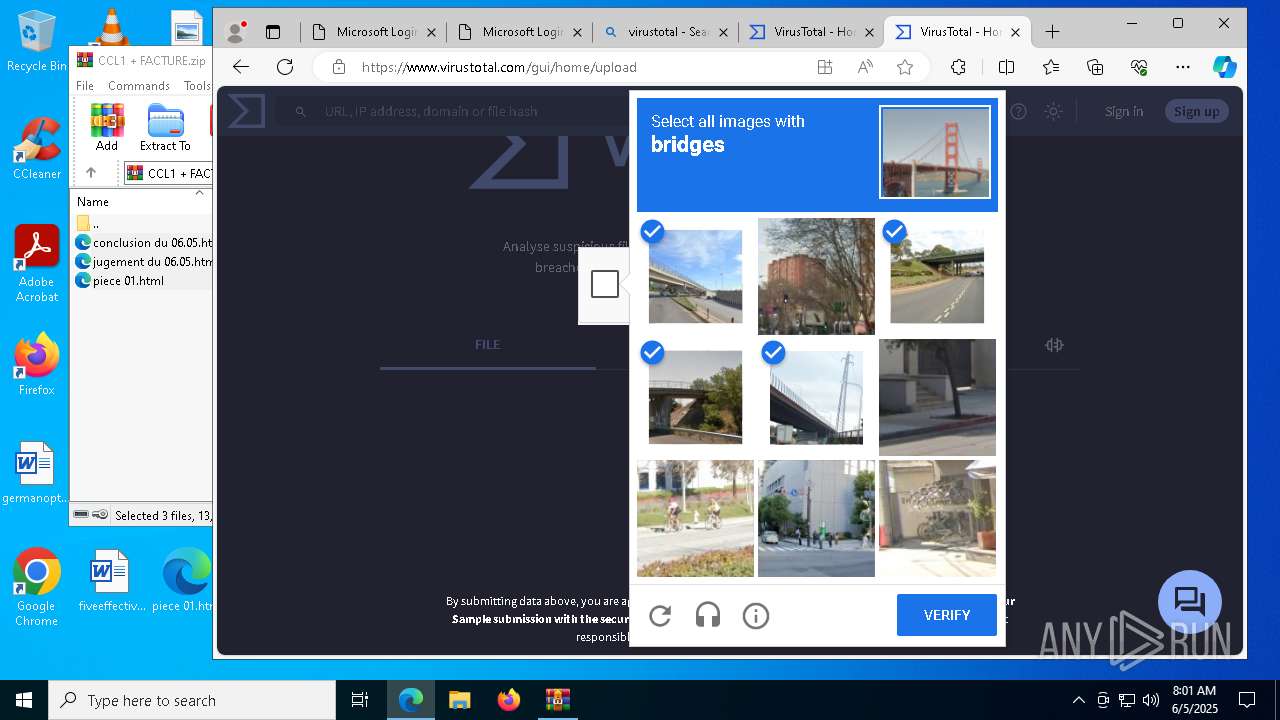Deselect the elevated bridge with pole tile

coord(816,397)
